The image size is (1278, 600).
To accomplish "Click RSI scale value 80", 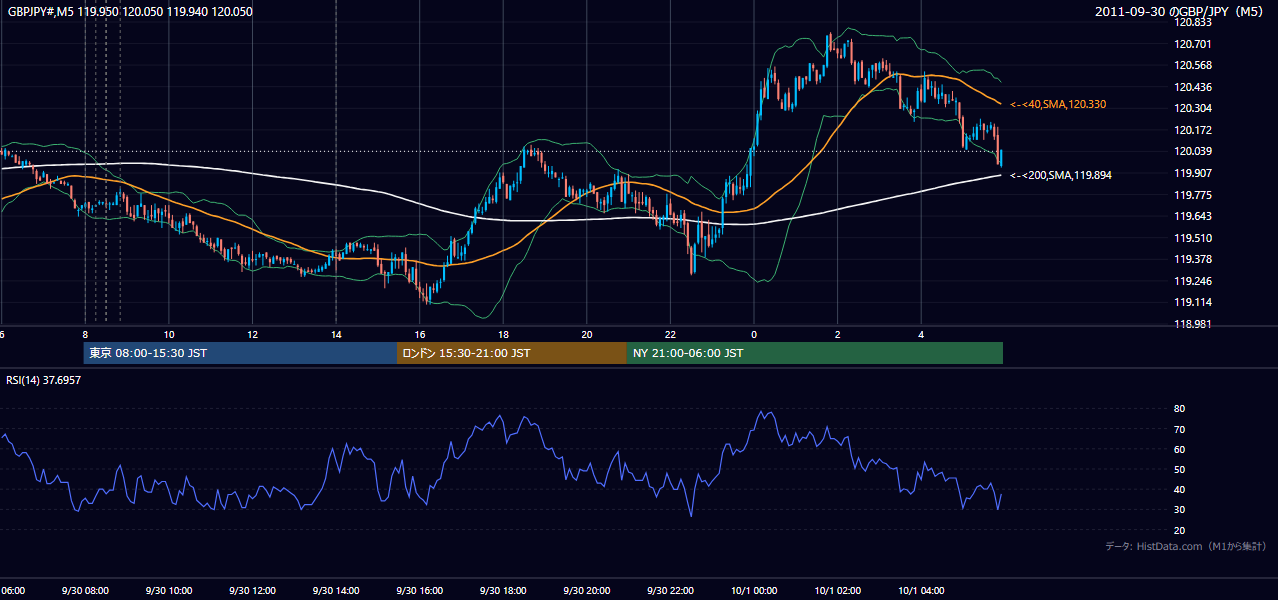I will (1179, 409).
